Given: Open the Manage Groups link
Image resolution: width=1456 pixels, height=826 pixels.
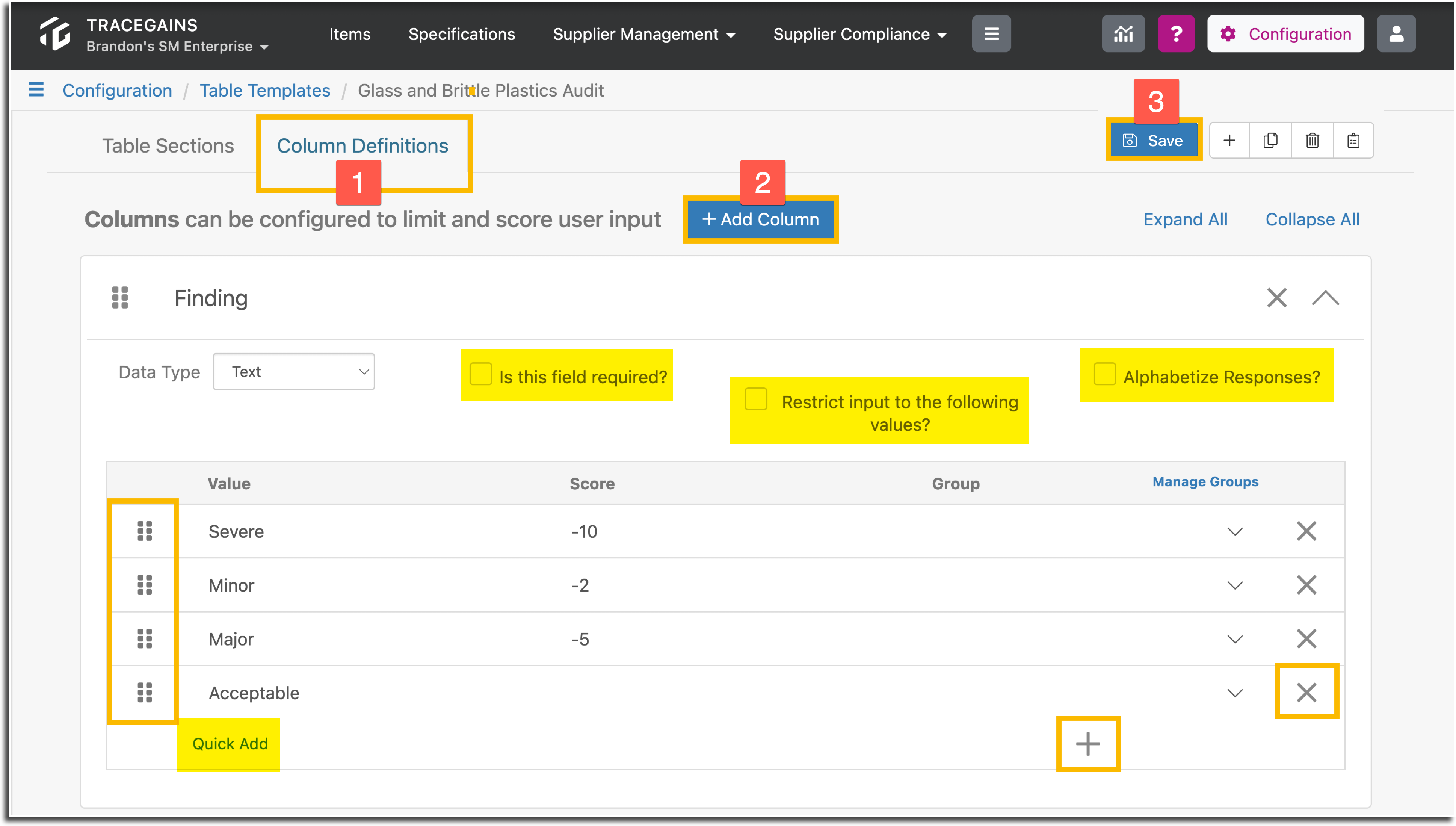Looking at the screenshot, I should pos(1205,482).
